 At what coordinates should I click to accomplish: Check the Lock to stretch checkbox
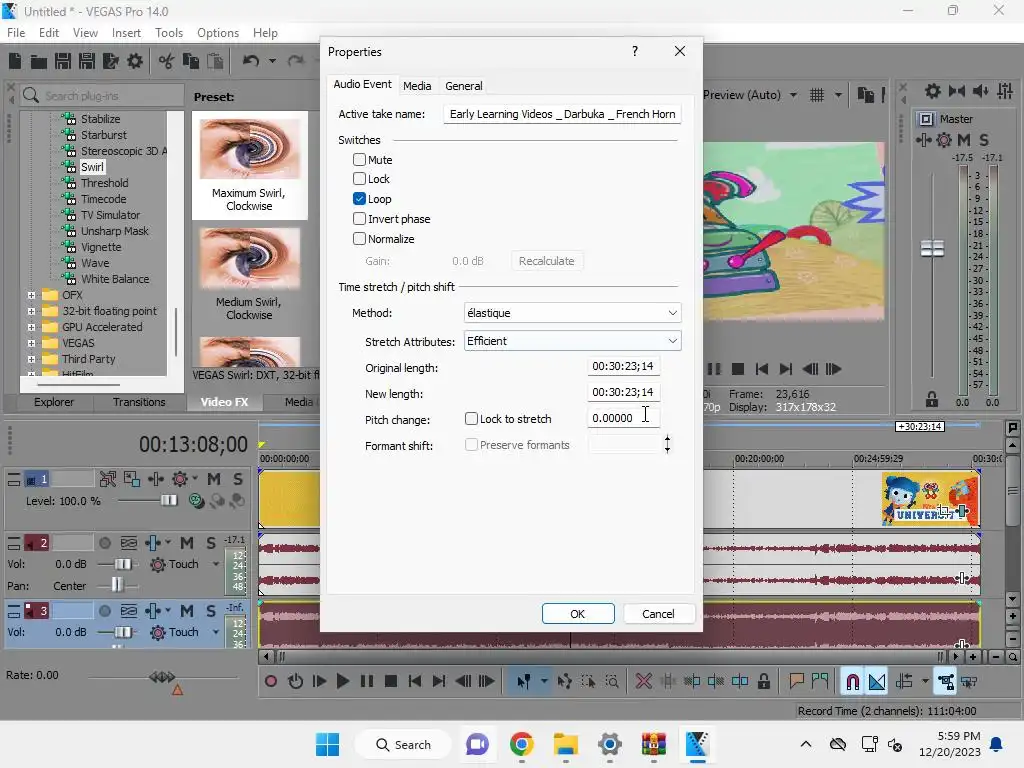pyautogui.click(x=471, y=419)
